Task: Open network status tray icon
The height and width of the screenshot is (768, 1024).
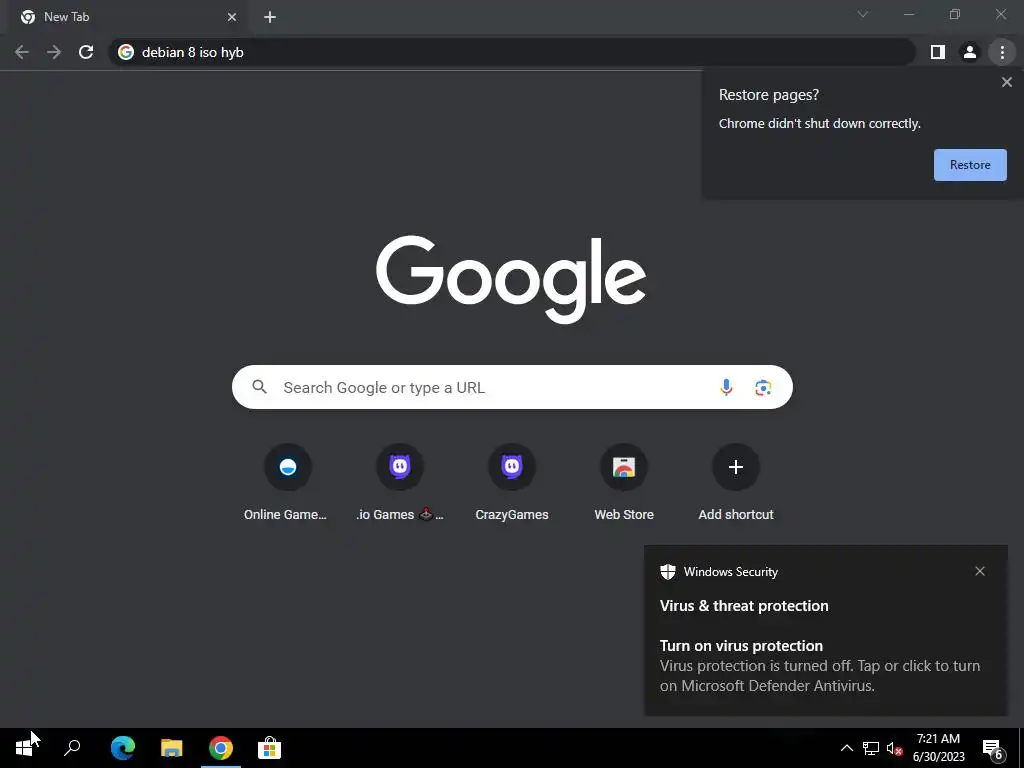Action: point(871,748)
